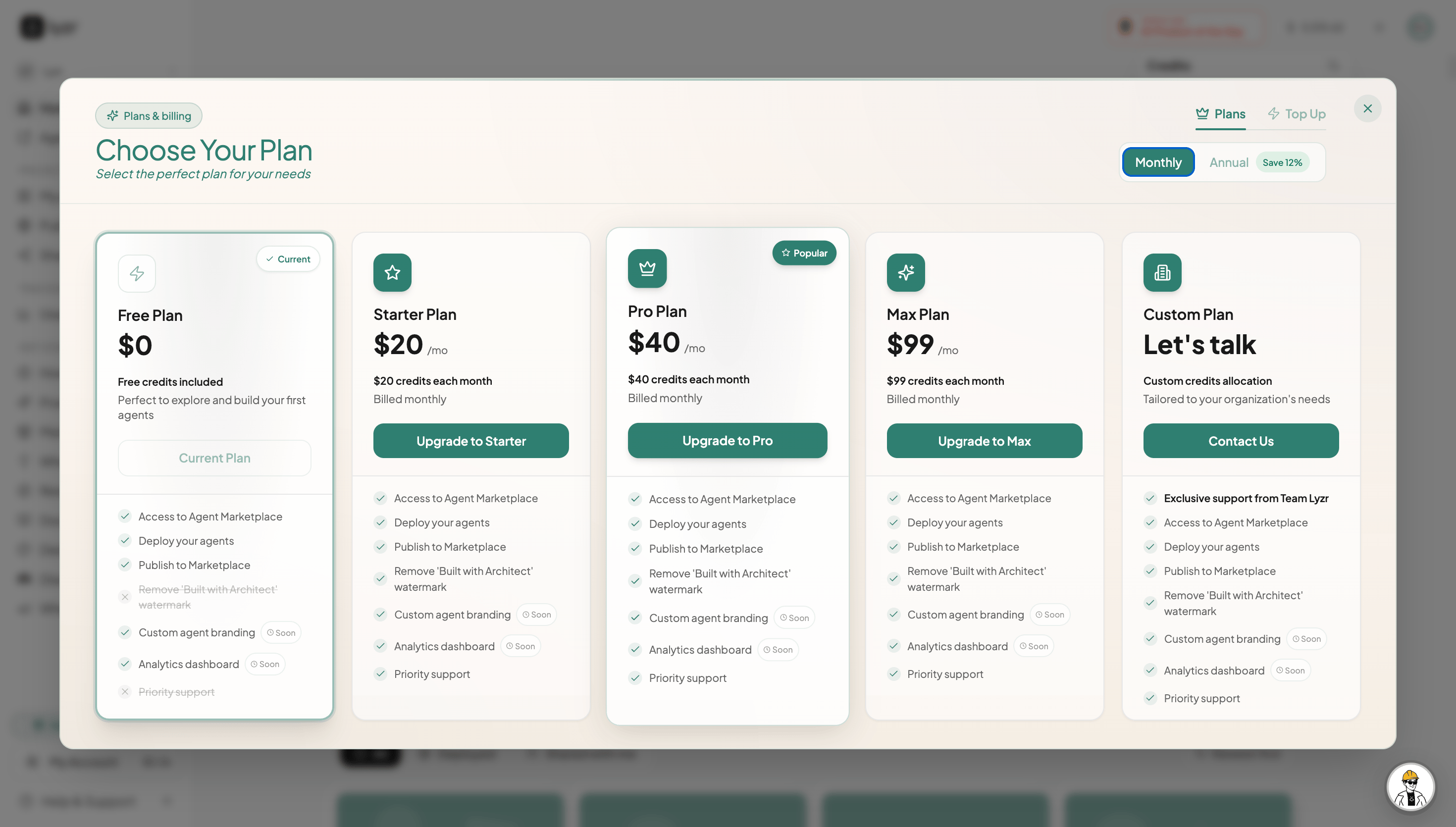Screen dimensions: 1456x827
Task: Click Pro Plan 'Priority support' feature
Action: click(x=688, y=678)
